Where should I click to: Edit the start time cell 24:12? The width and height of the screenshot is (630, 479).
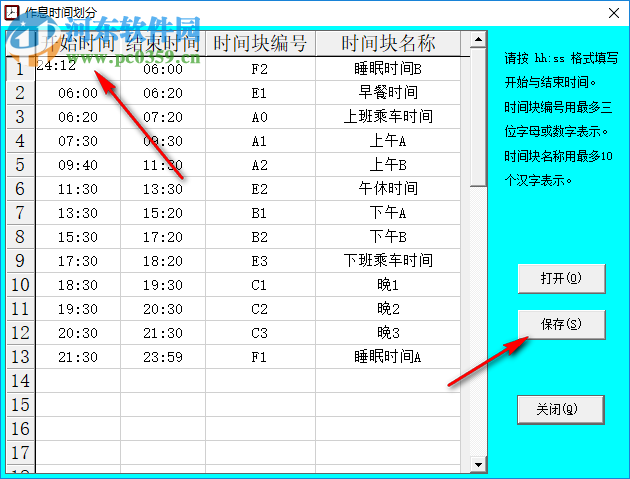78,69
